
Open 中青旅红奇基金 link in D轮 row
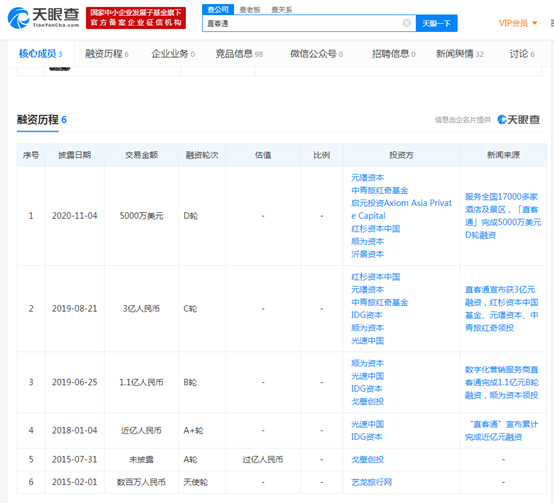click(379, 190)
